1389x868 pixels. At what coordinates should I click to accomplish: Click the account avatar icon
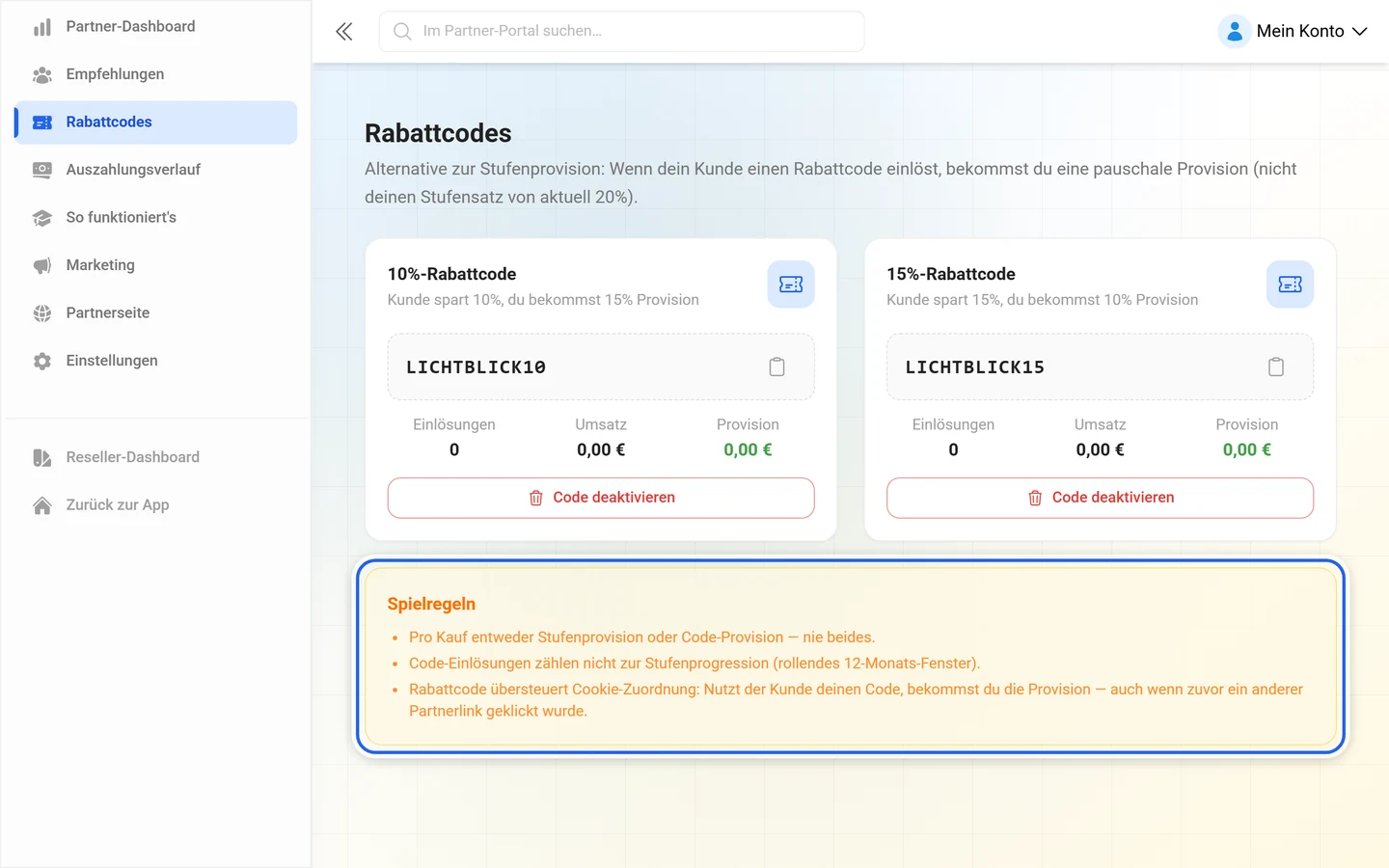[1235, 31]
